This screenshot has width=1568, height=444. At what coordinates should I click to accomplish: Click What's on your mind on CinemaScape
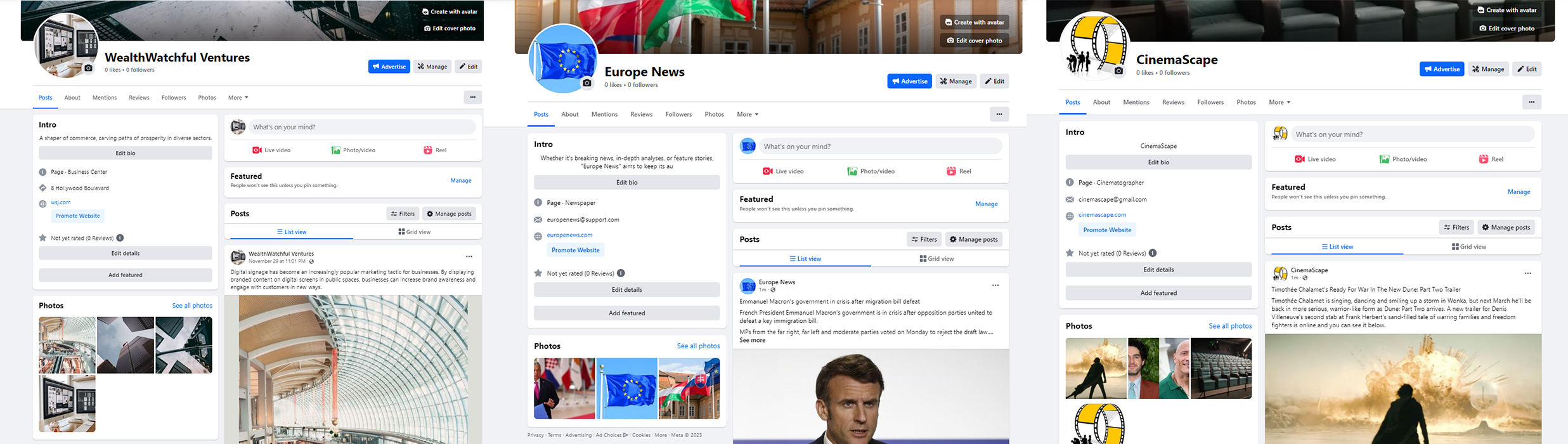click(x=1413, y=134)
